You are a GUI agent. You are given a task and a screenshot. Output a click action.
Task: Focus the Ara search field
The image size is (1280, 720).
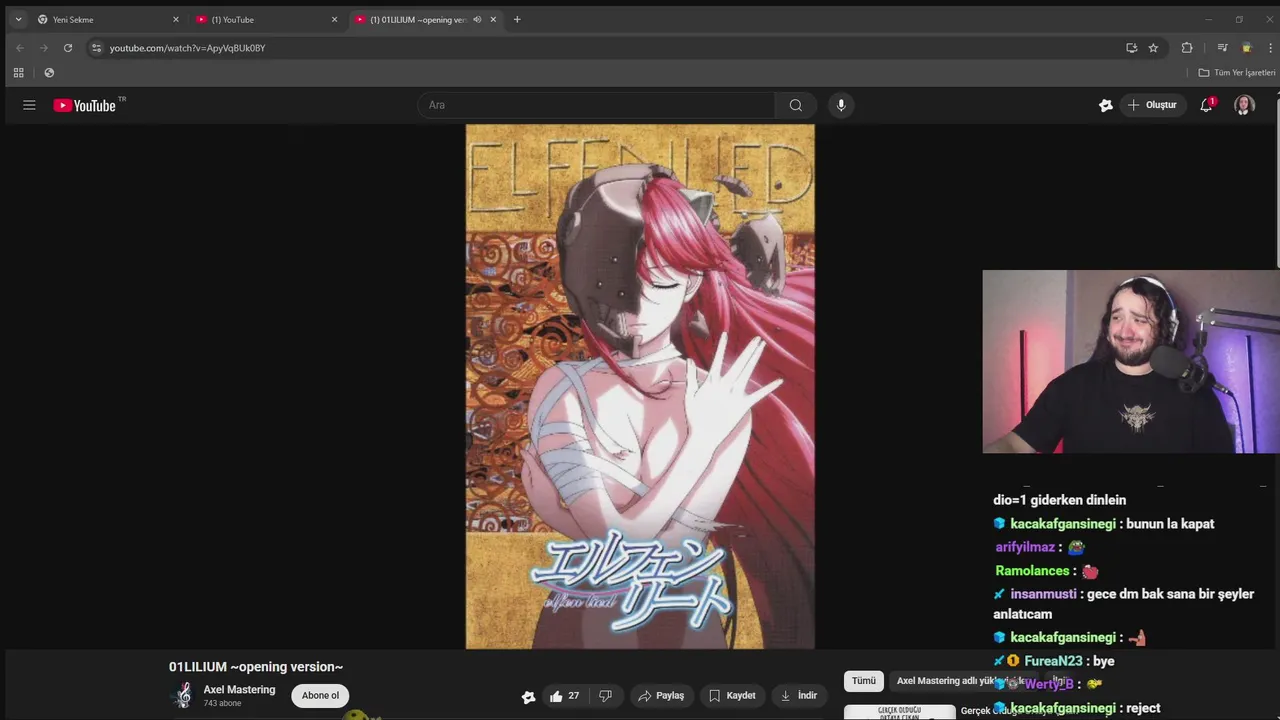pos(598,105)
